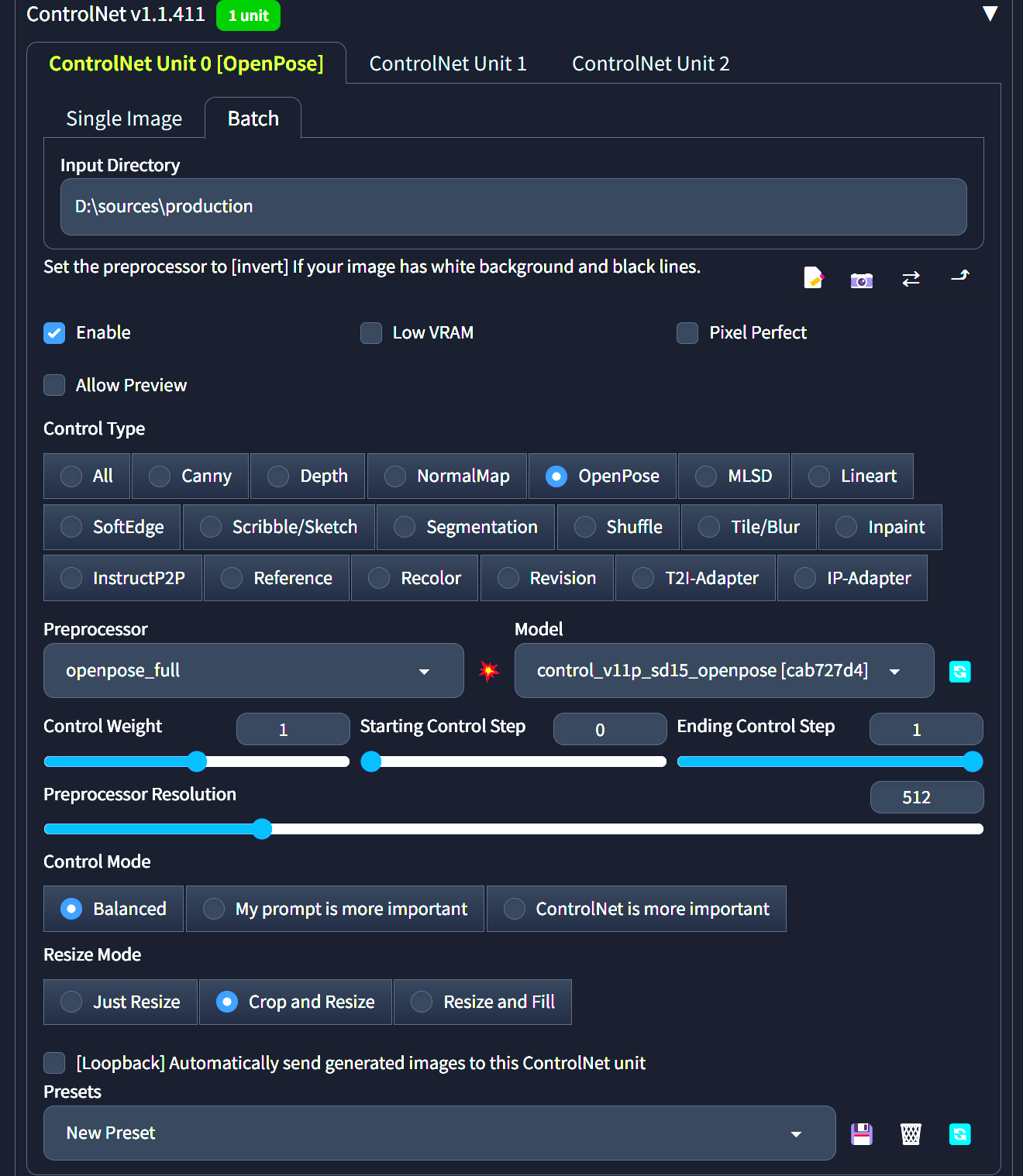Click the Input Directory text field
Screen dimensions: 1023x1176
(513, 207)
